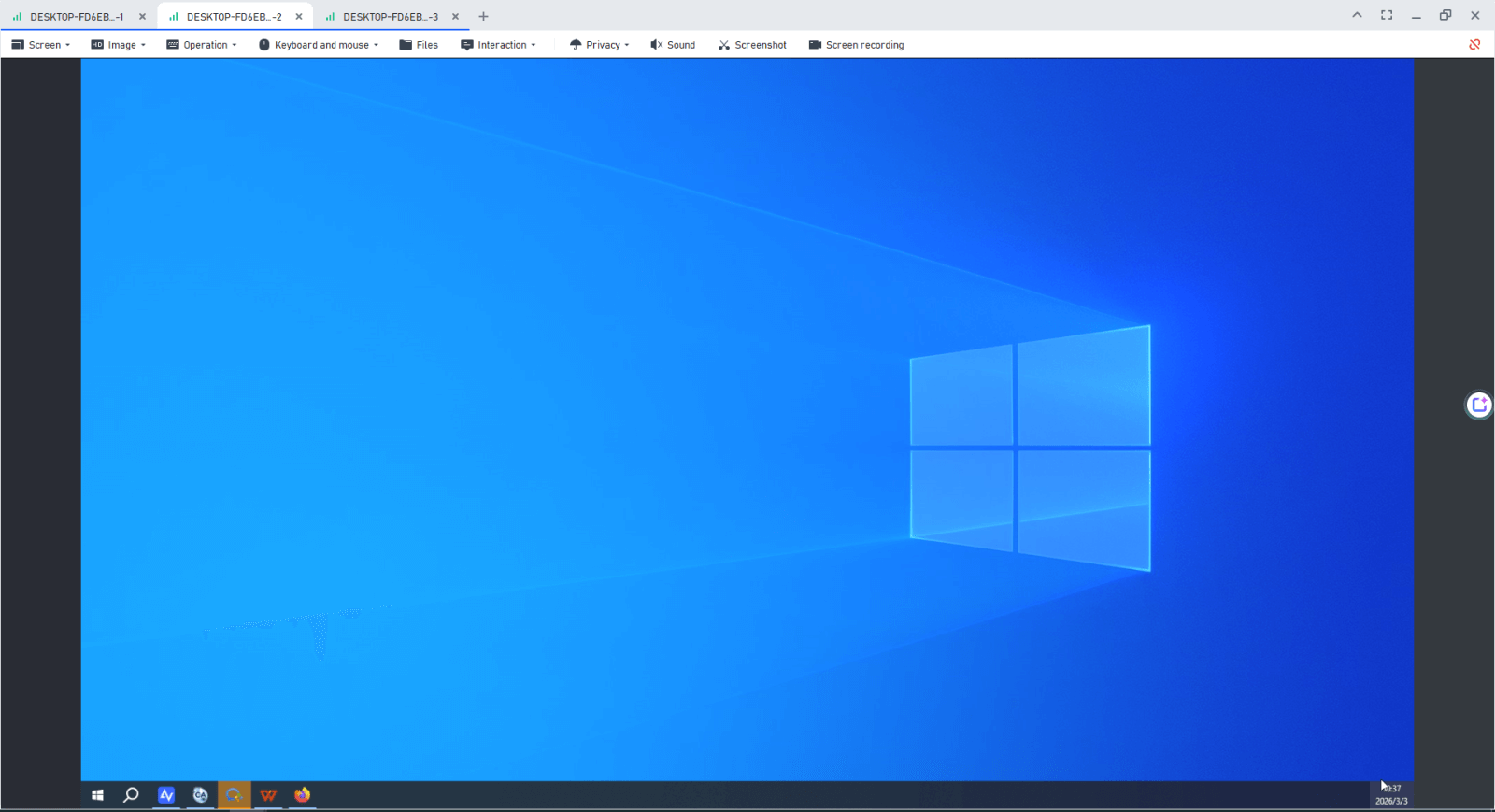
Task: Add a new session tab
Action: (x=483, y=17)
